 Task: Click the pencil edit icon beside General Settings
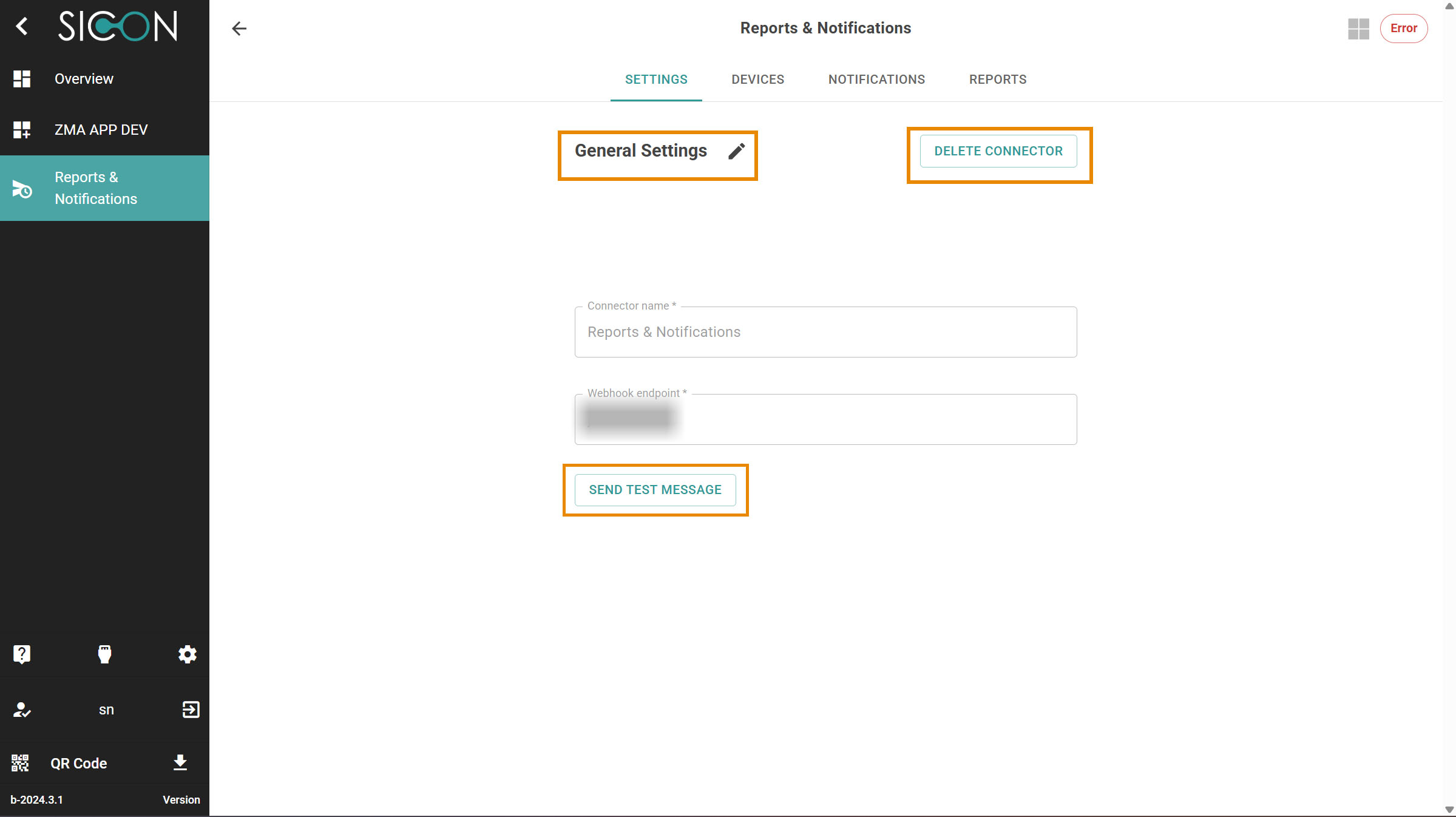(736, 151)
